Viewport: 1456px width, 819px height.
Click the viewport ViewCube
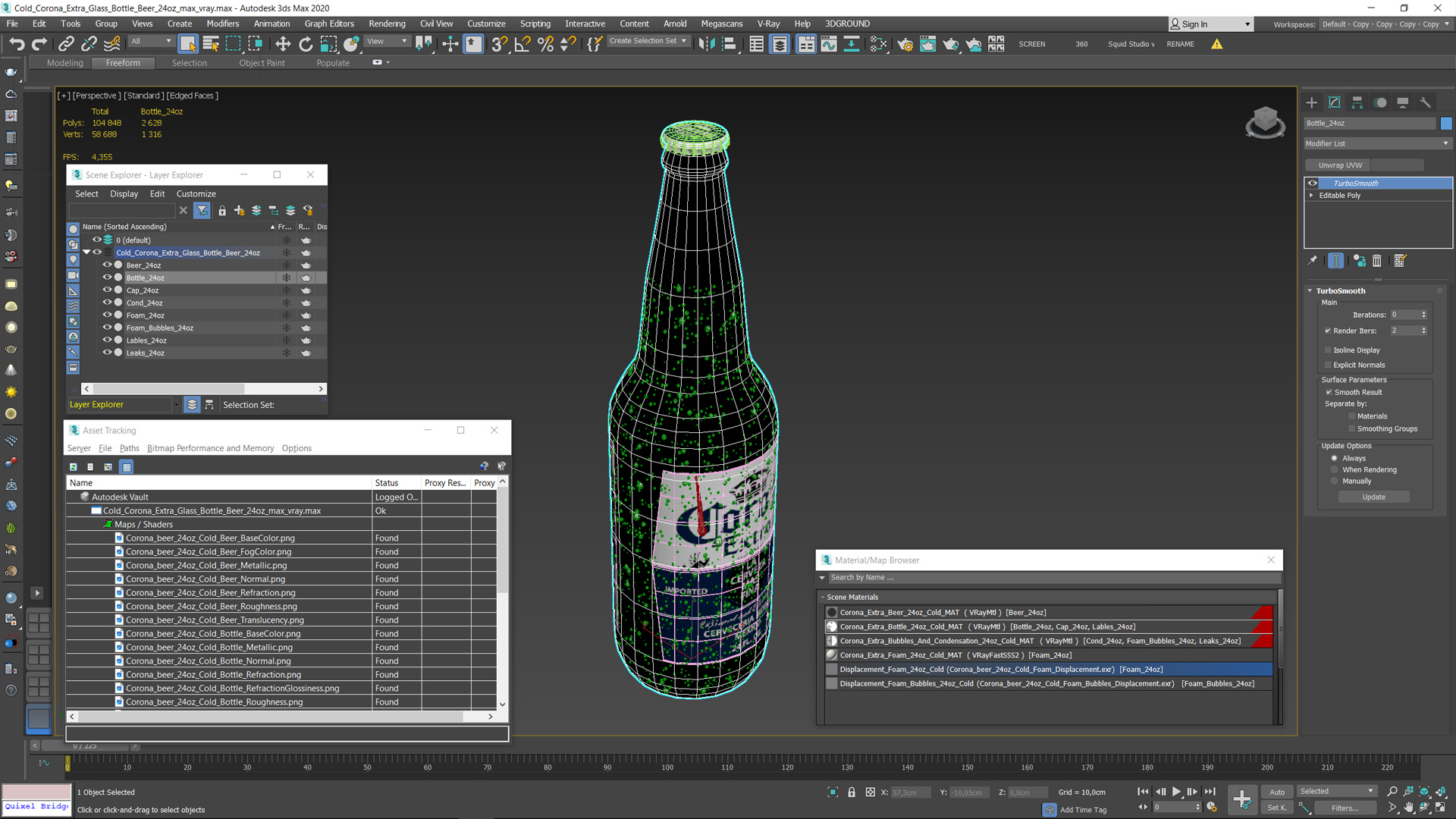[x=1265, y=121]
